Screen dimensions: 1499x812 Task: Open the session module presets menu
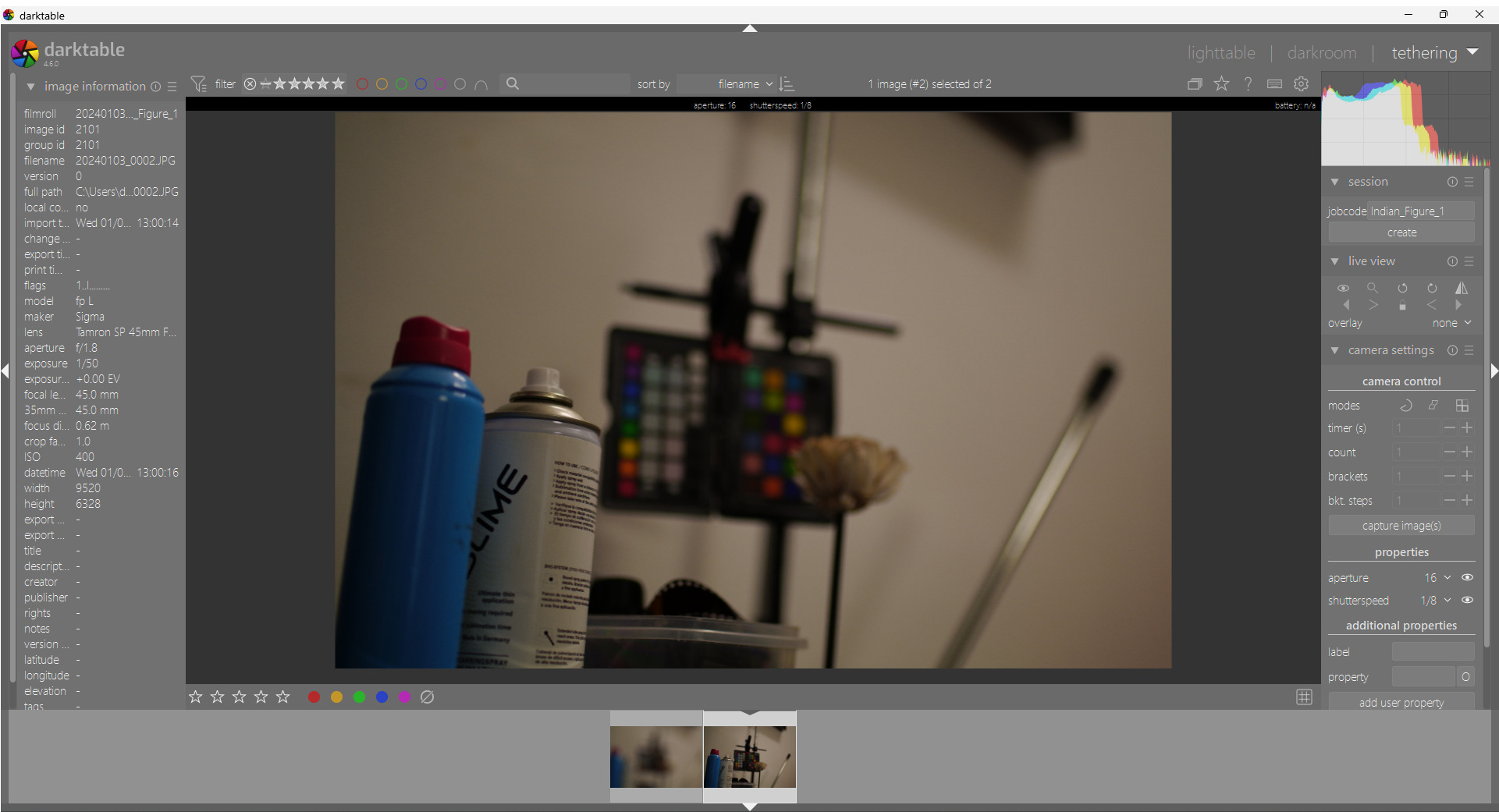tap(1469, 182)
